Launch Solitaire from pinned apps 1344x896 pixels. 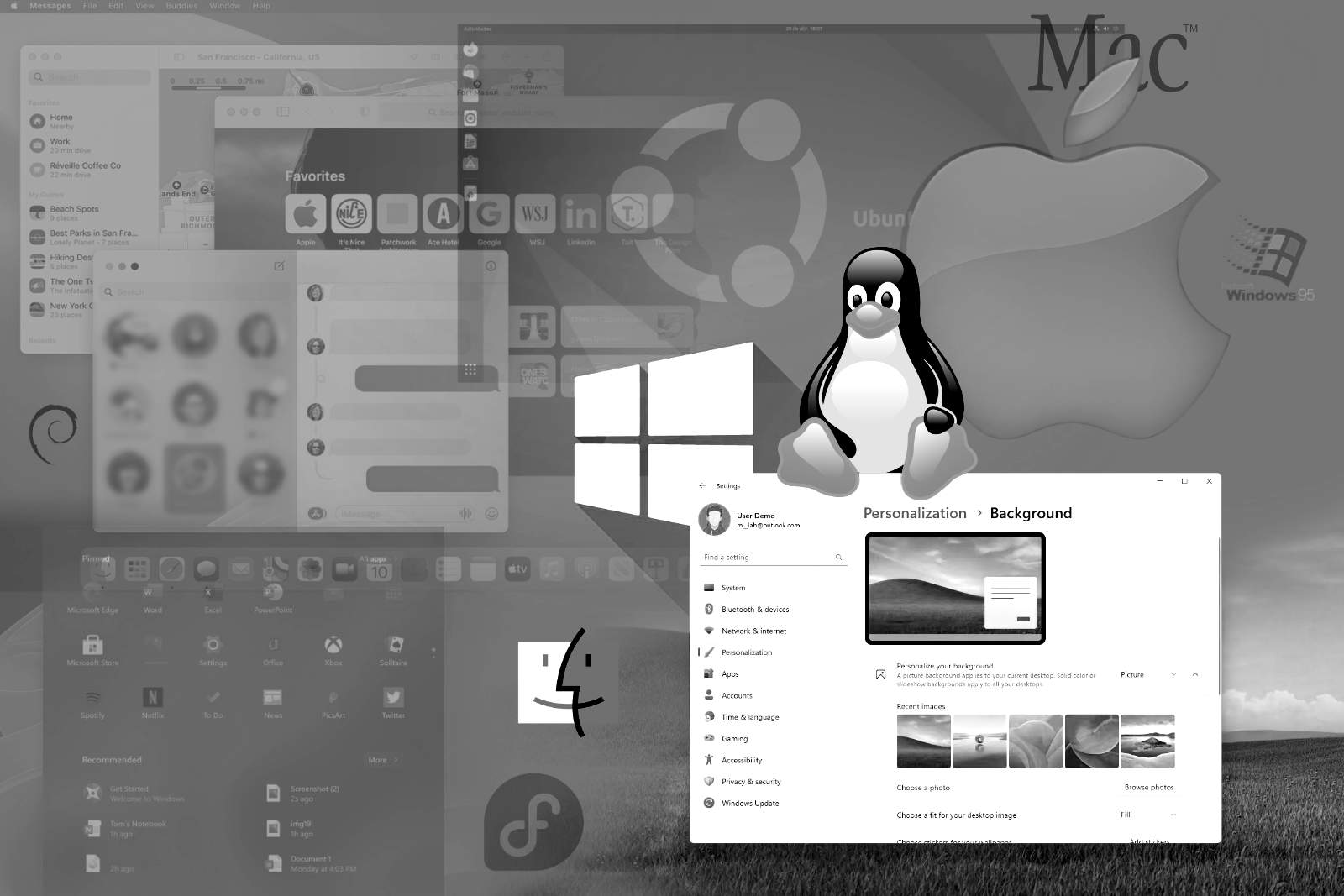pyautogui.click(x=393, y=645)
